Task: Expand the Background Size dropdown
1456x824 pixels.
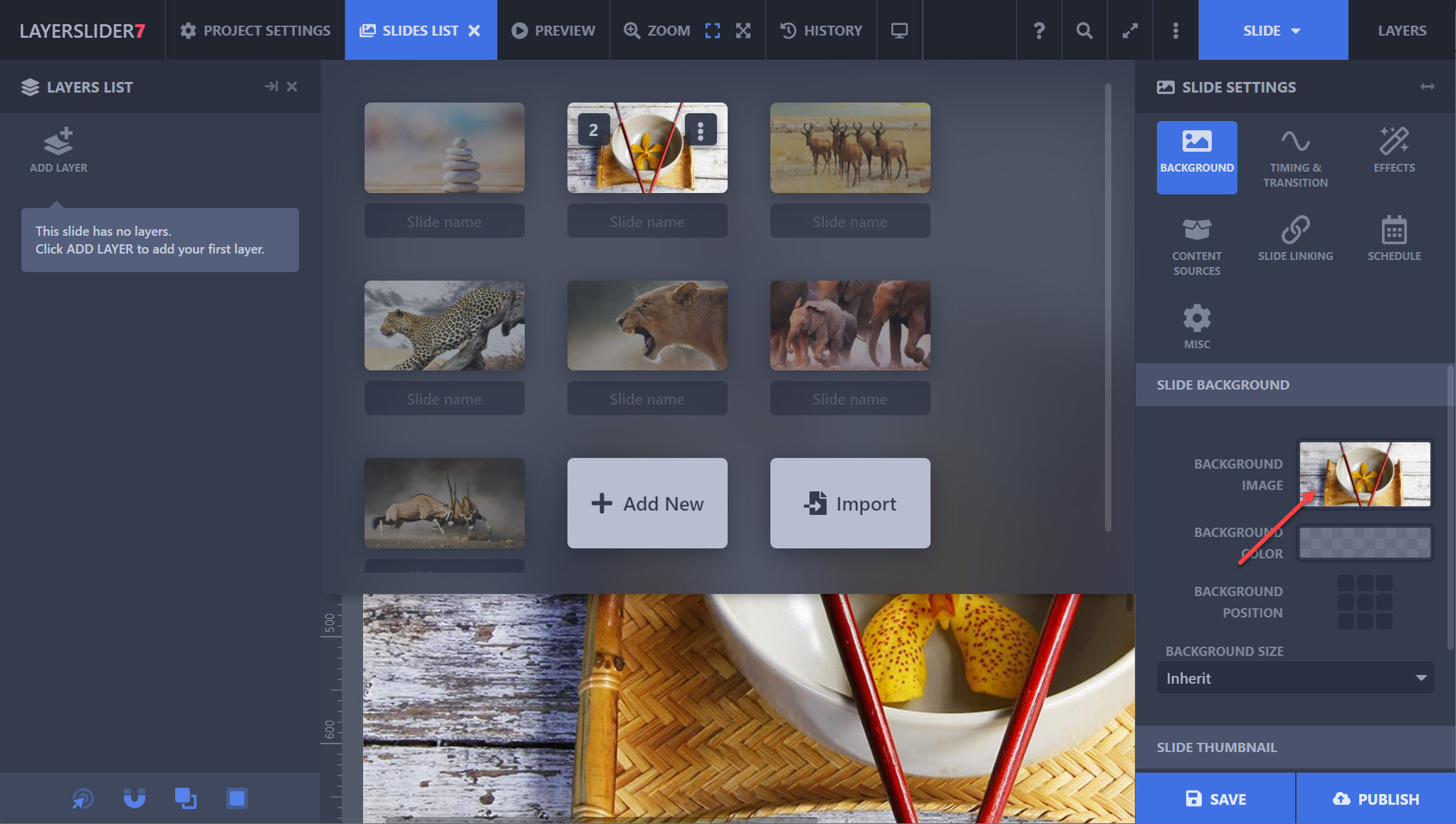Action: [x=1294, y=678]
